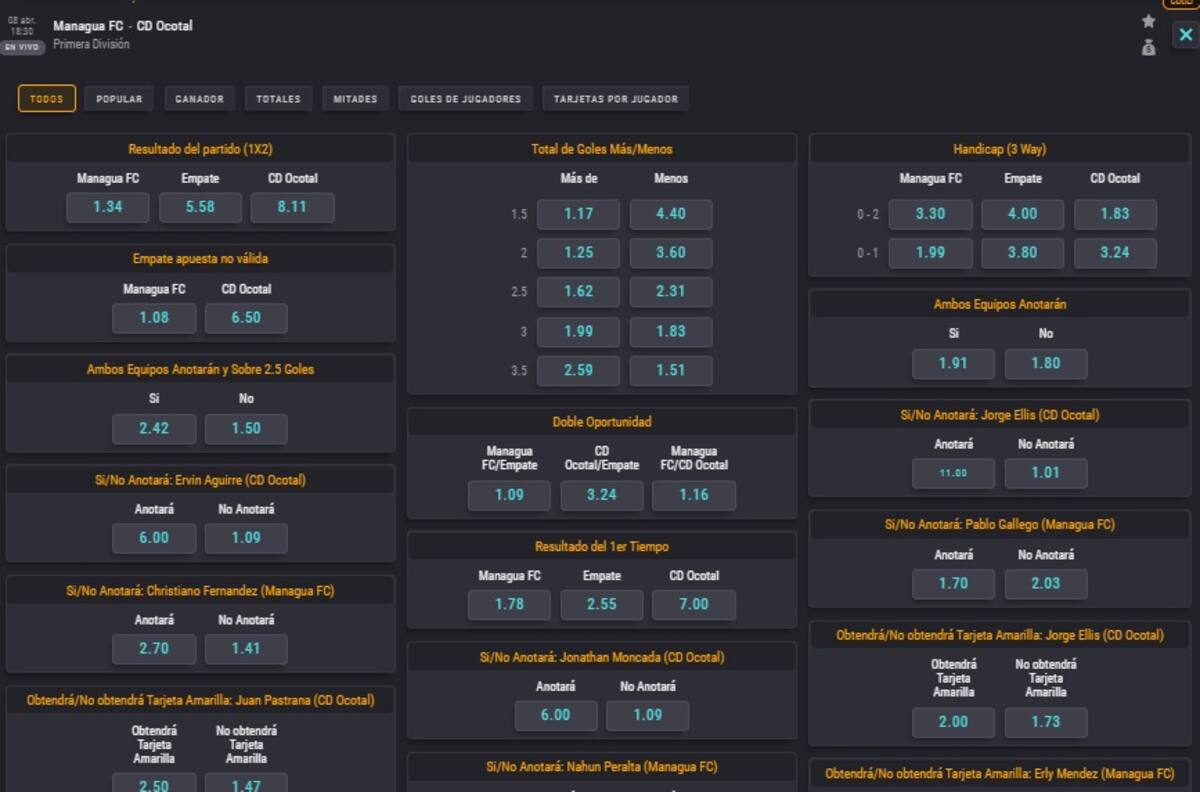Bet first half CD Ocotal at 7.00
Image resolution: width=1200 pixels, height=792 pixels.
pos(694,605)
